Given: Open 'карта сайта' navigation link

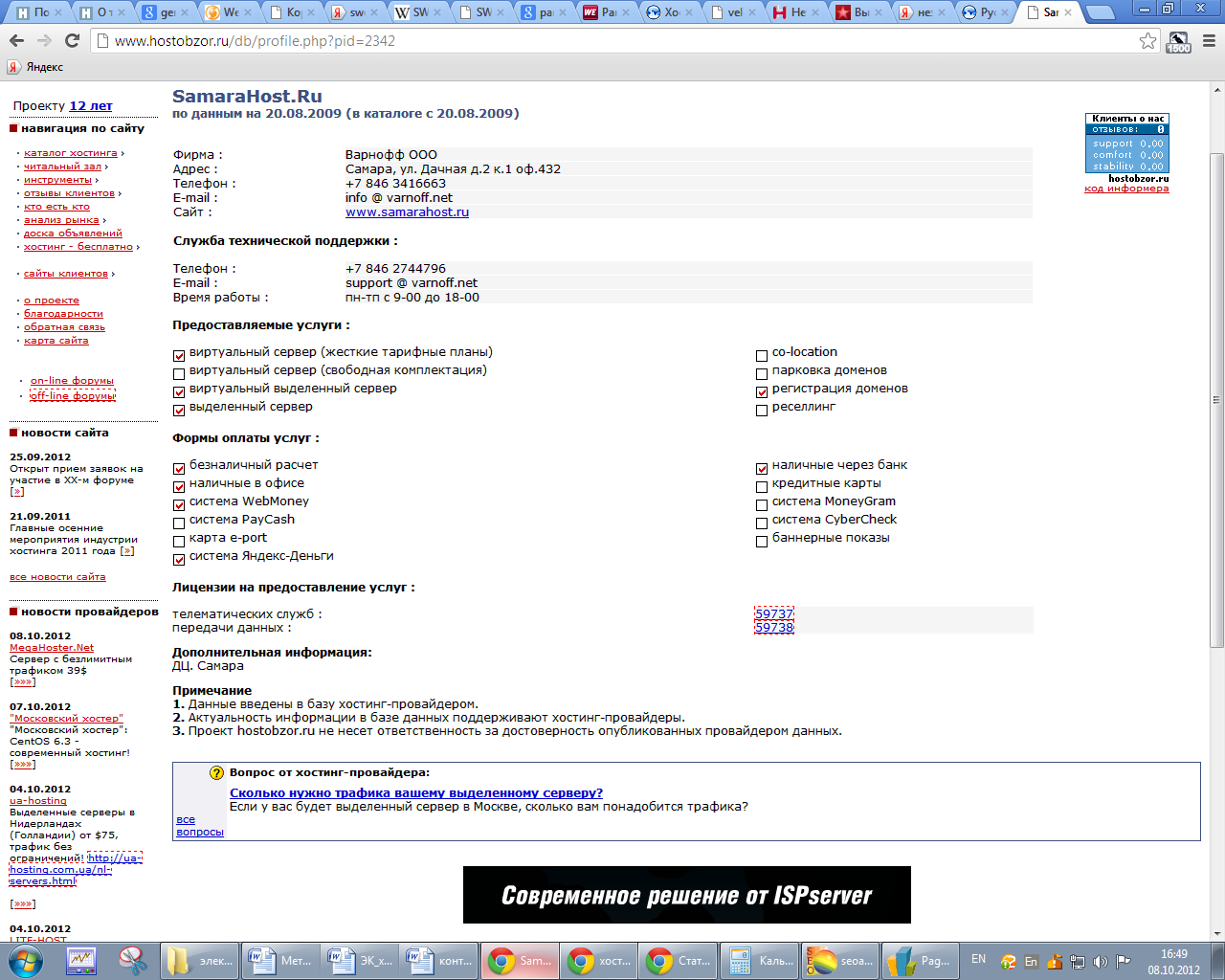Looking at the screenshot, I should click(x=56, y=341).
